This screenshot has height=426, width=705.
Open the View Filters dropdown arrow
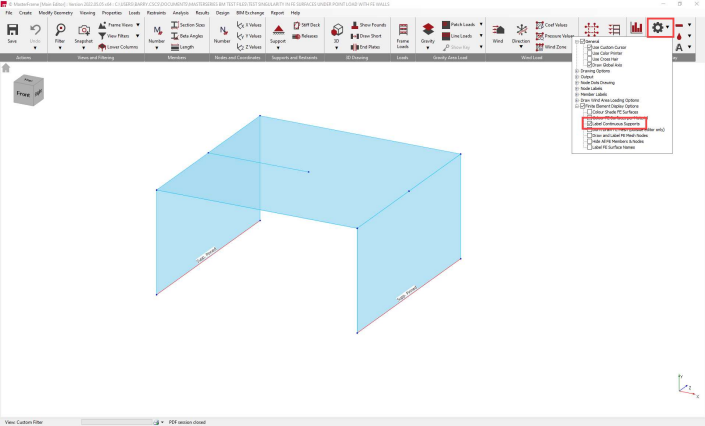tap(138, 36)
